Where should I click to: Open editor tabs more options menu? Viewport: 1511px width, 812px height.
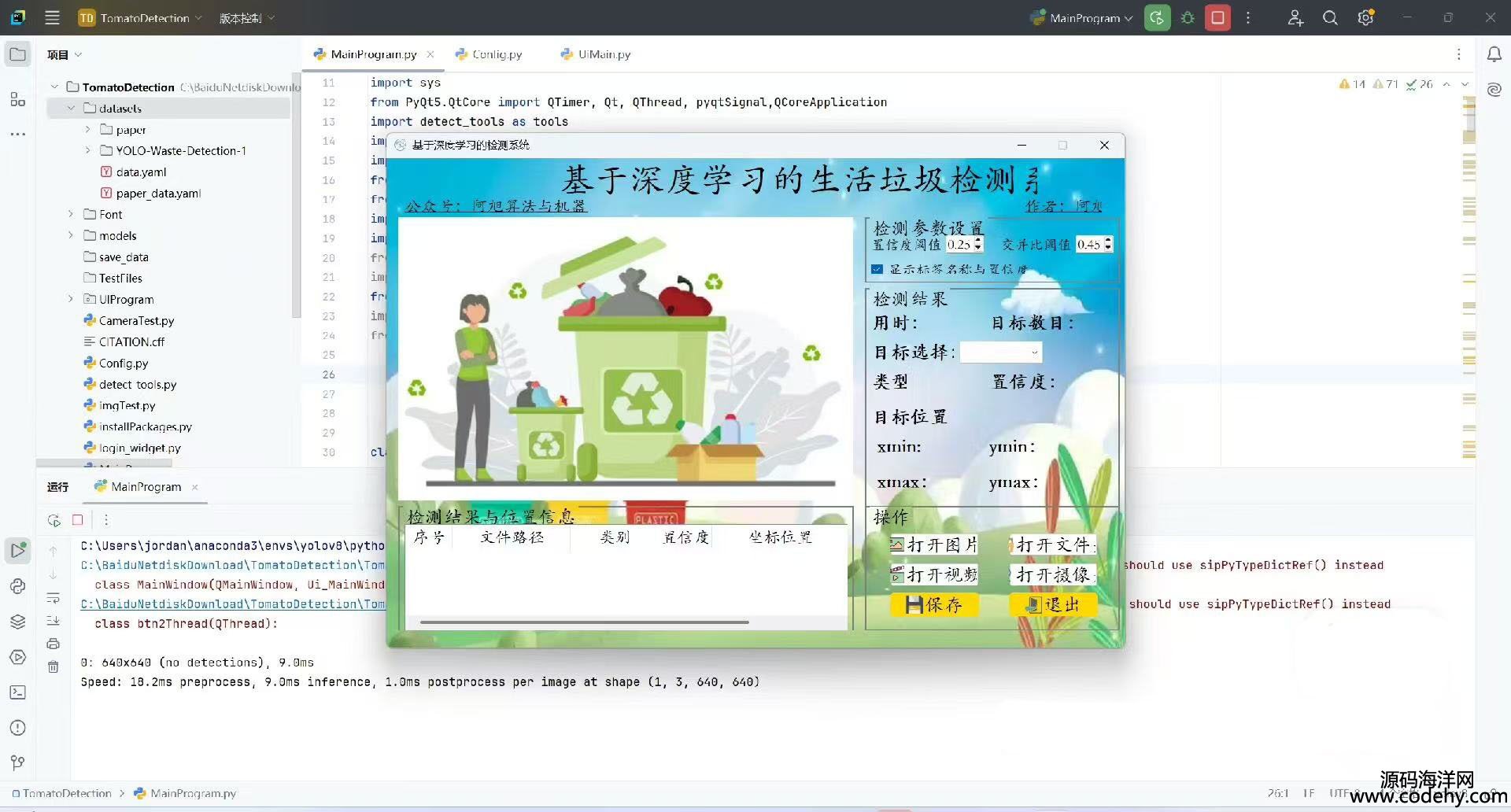[1458, 54]
